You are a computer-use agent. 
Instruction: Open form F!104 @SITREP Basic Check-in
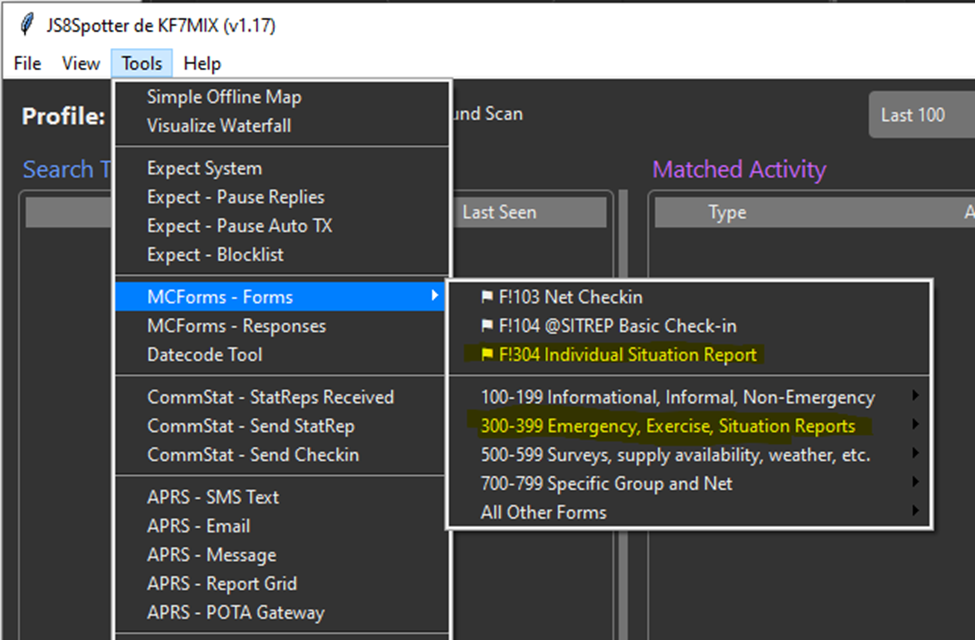(x=689, y=326)
